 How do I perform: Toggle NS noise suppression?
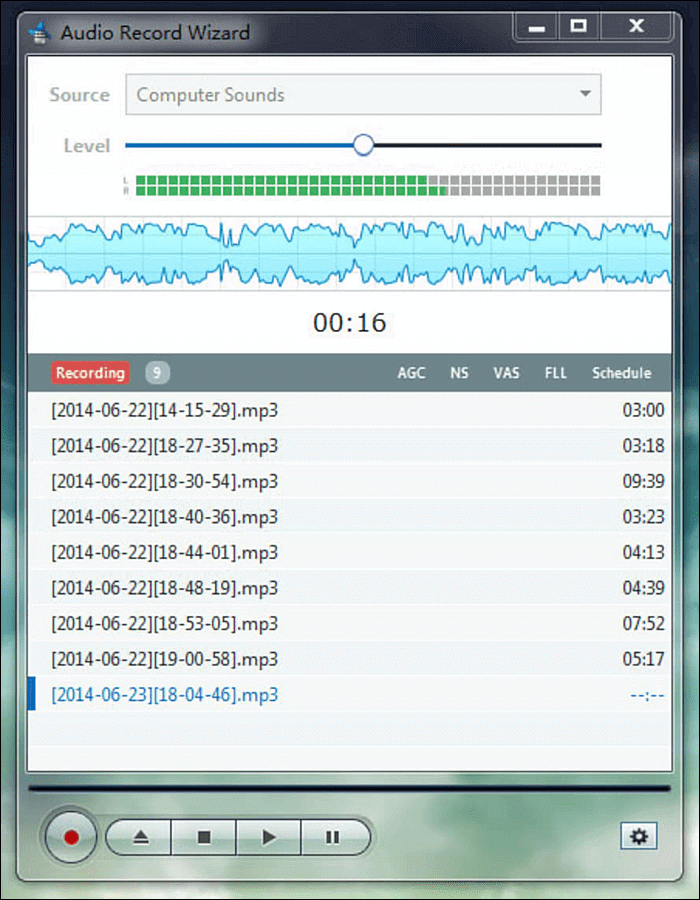[459, 373]
